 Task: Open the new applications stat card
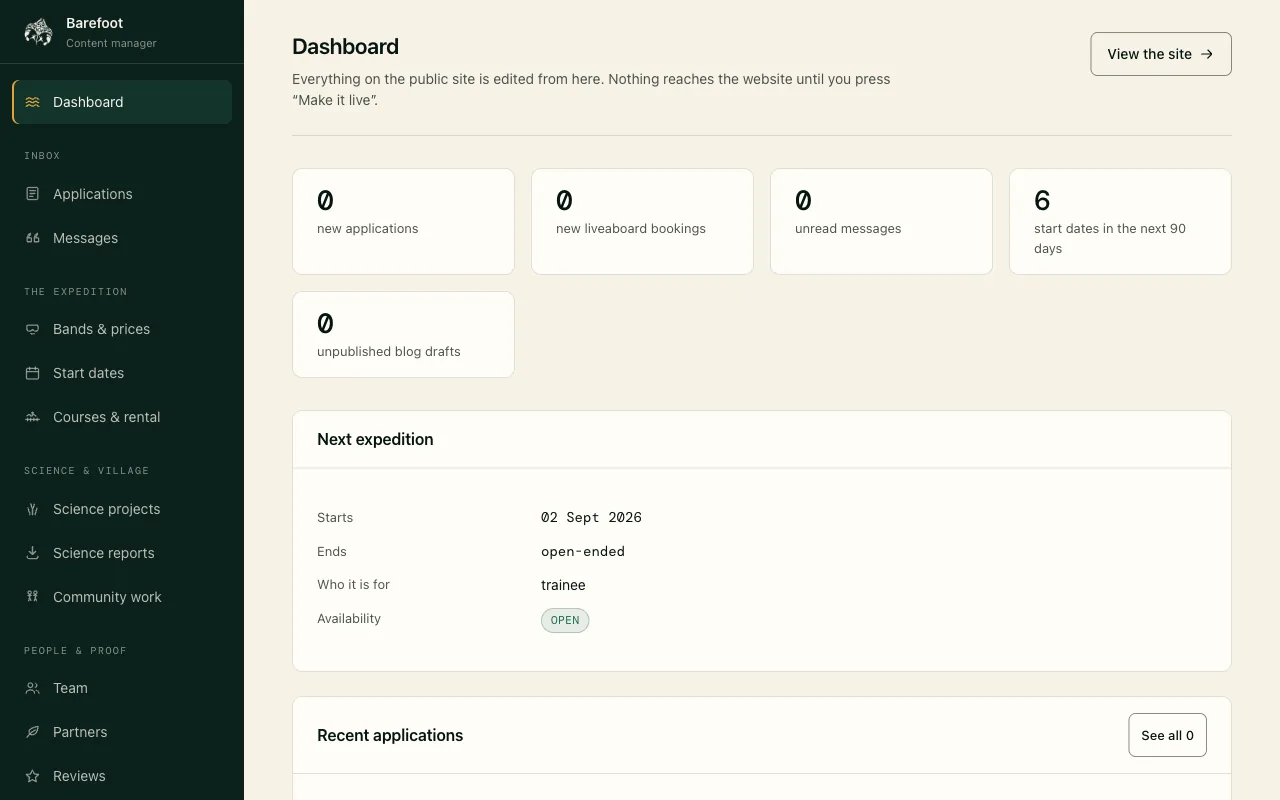403,221
